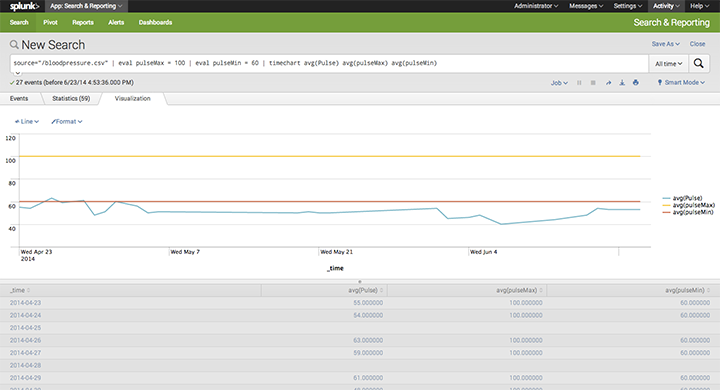Open Settings dropdown
This screenshot has height=390, width=720.
tap(628, 6)
